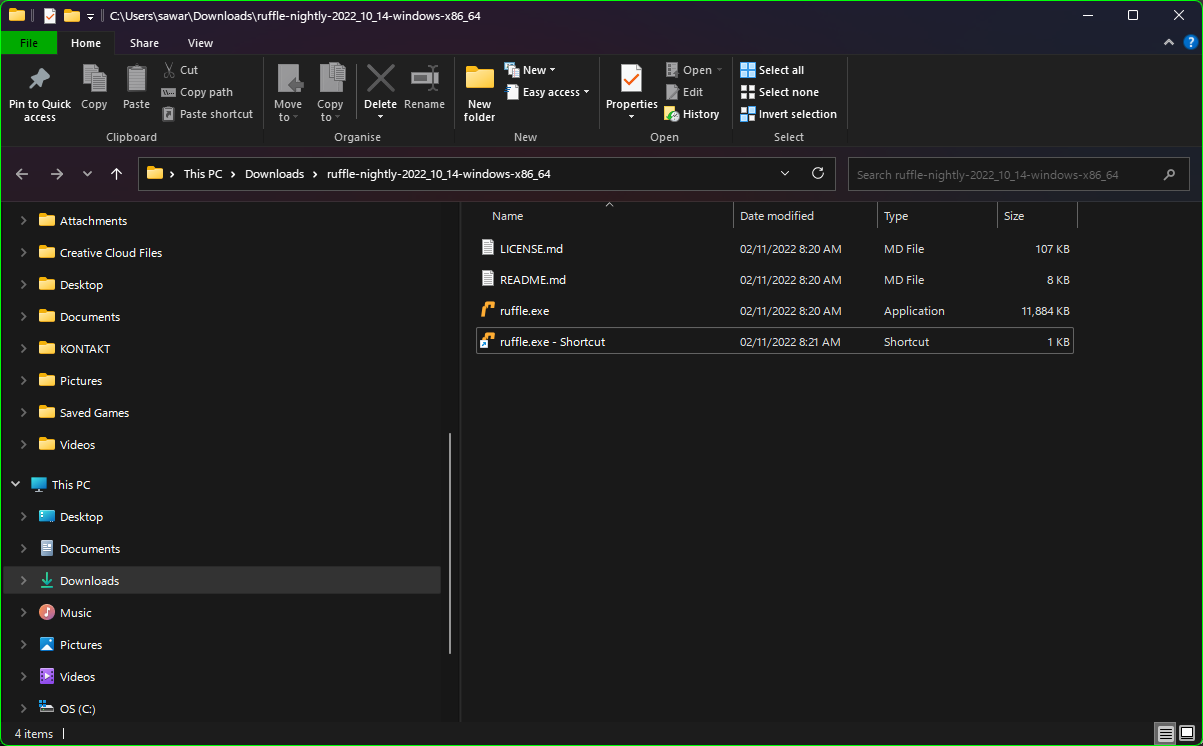
Task: Select Music in navigation pane
Action: [75, 613]
